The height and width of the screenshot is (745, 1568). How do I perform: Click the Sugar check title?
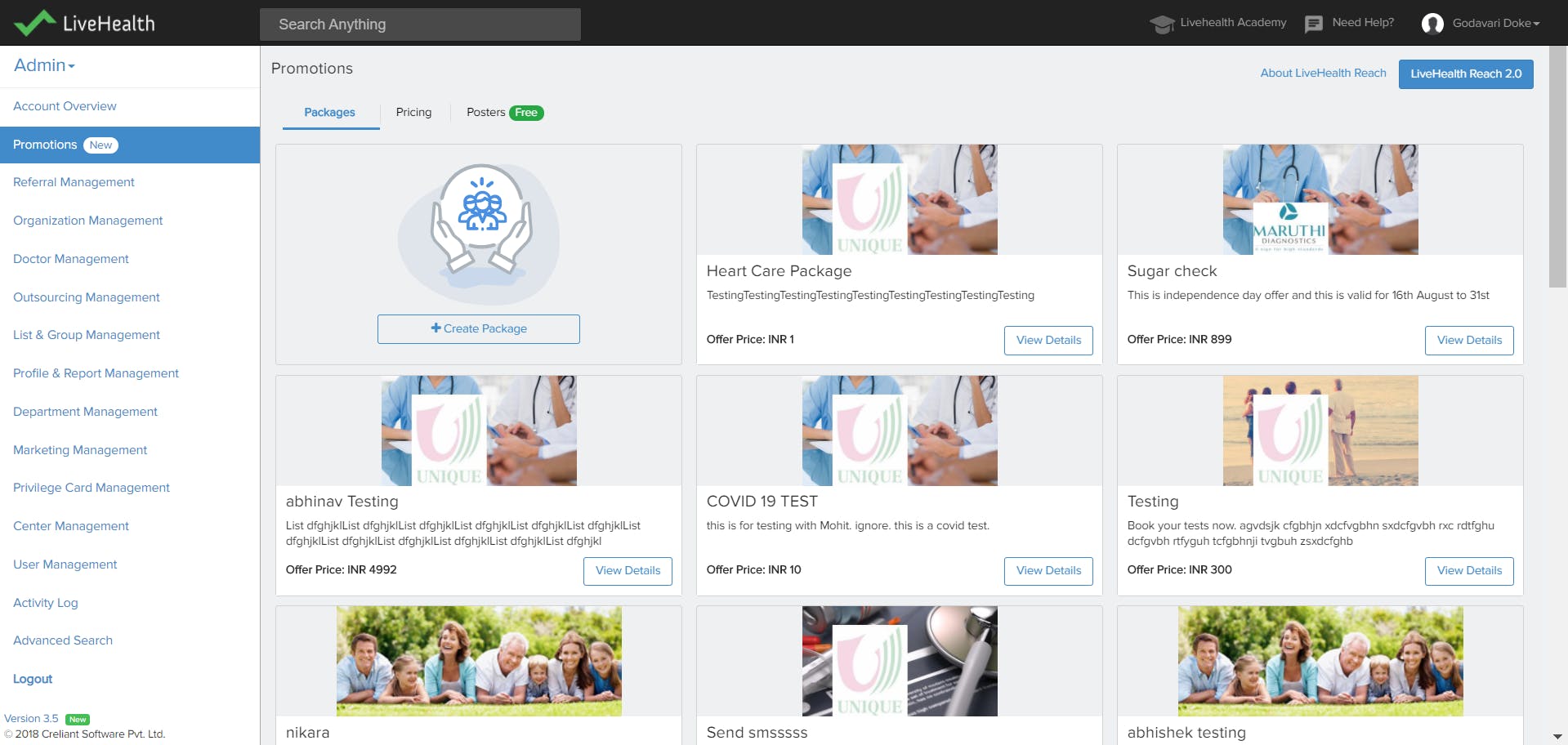1172,271
